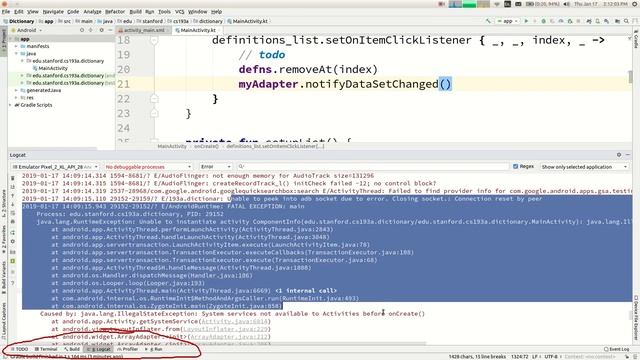This screenshot has height=360, width=640.
Task: Click the Activity.java:6814 stack trace link
Action: (x=234, y=322)
